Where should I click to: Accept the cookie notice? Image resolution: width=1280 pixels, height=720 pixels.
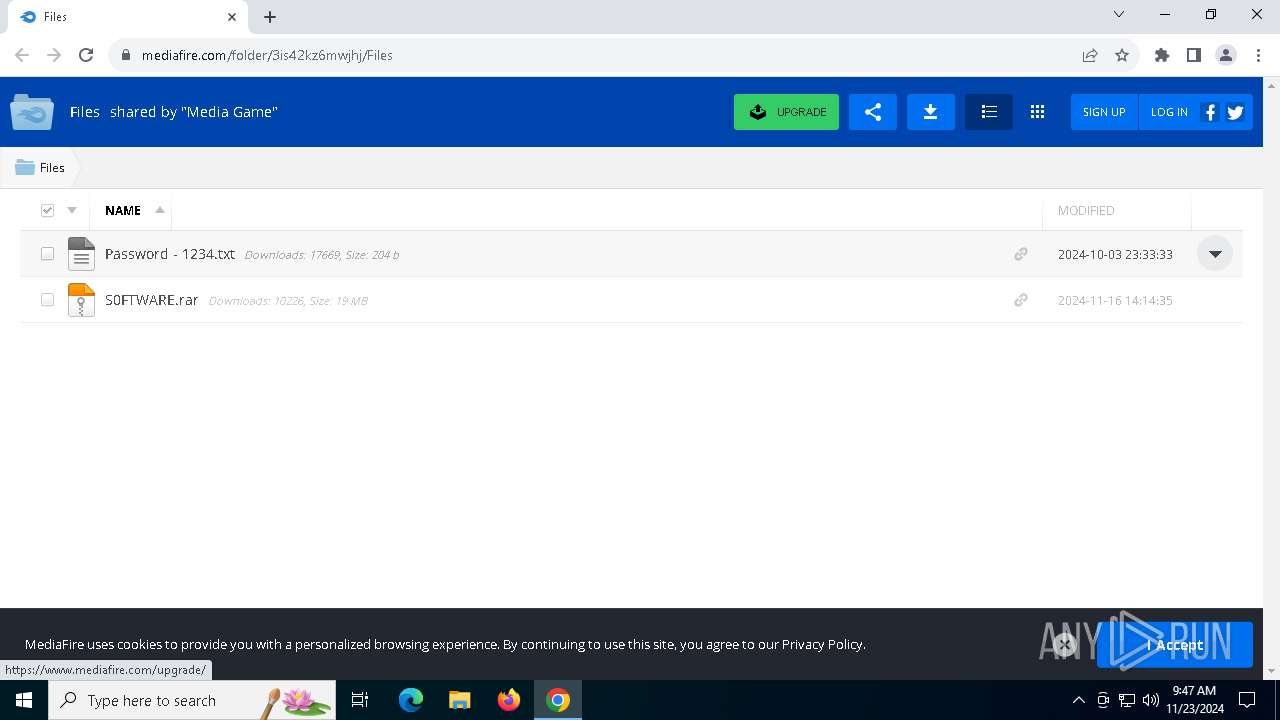click(1175, 645)
